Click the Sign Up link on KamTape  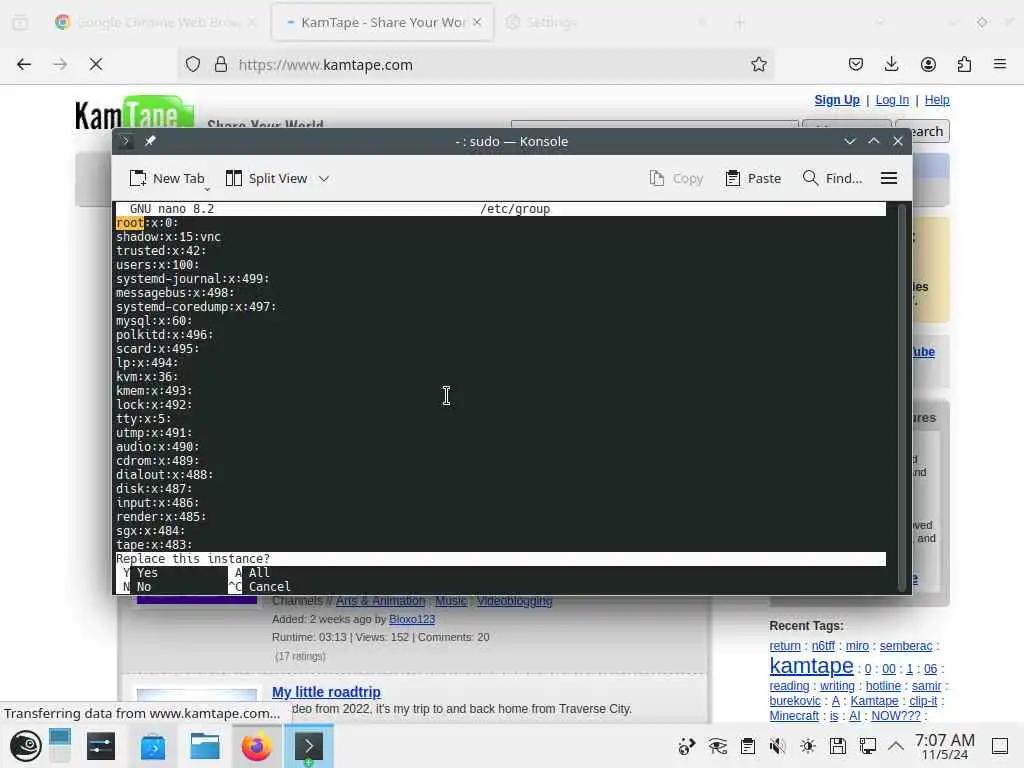(x=837, y=100)
